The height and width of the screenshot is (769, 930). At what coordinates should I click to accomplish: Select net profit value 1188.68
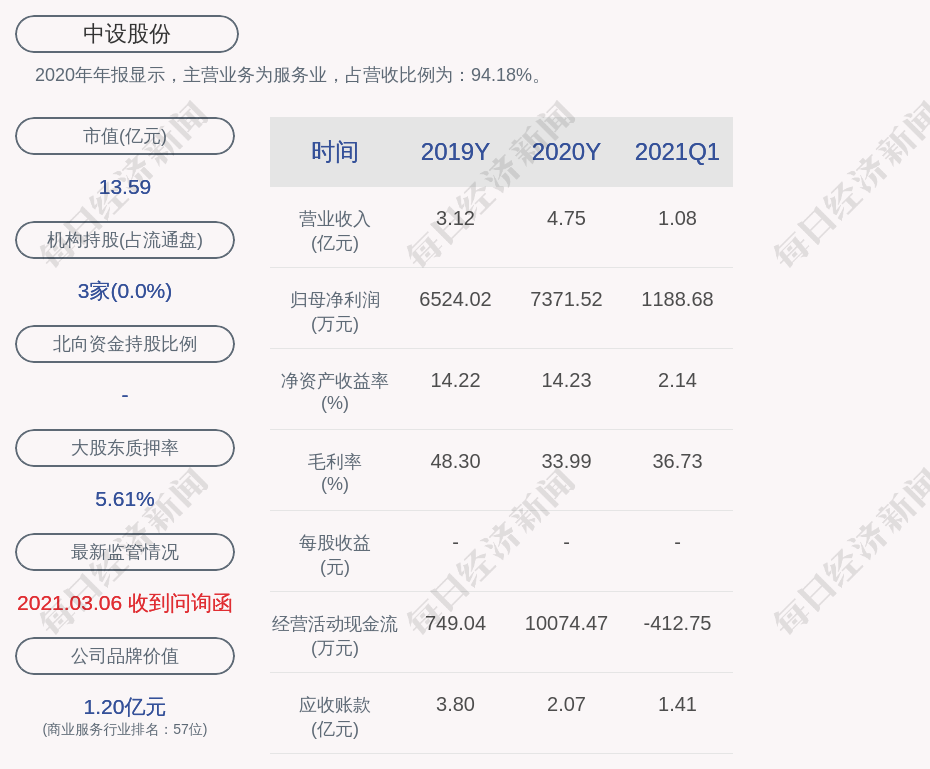677,299
